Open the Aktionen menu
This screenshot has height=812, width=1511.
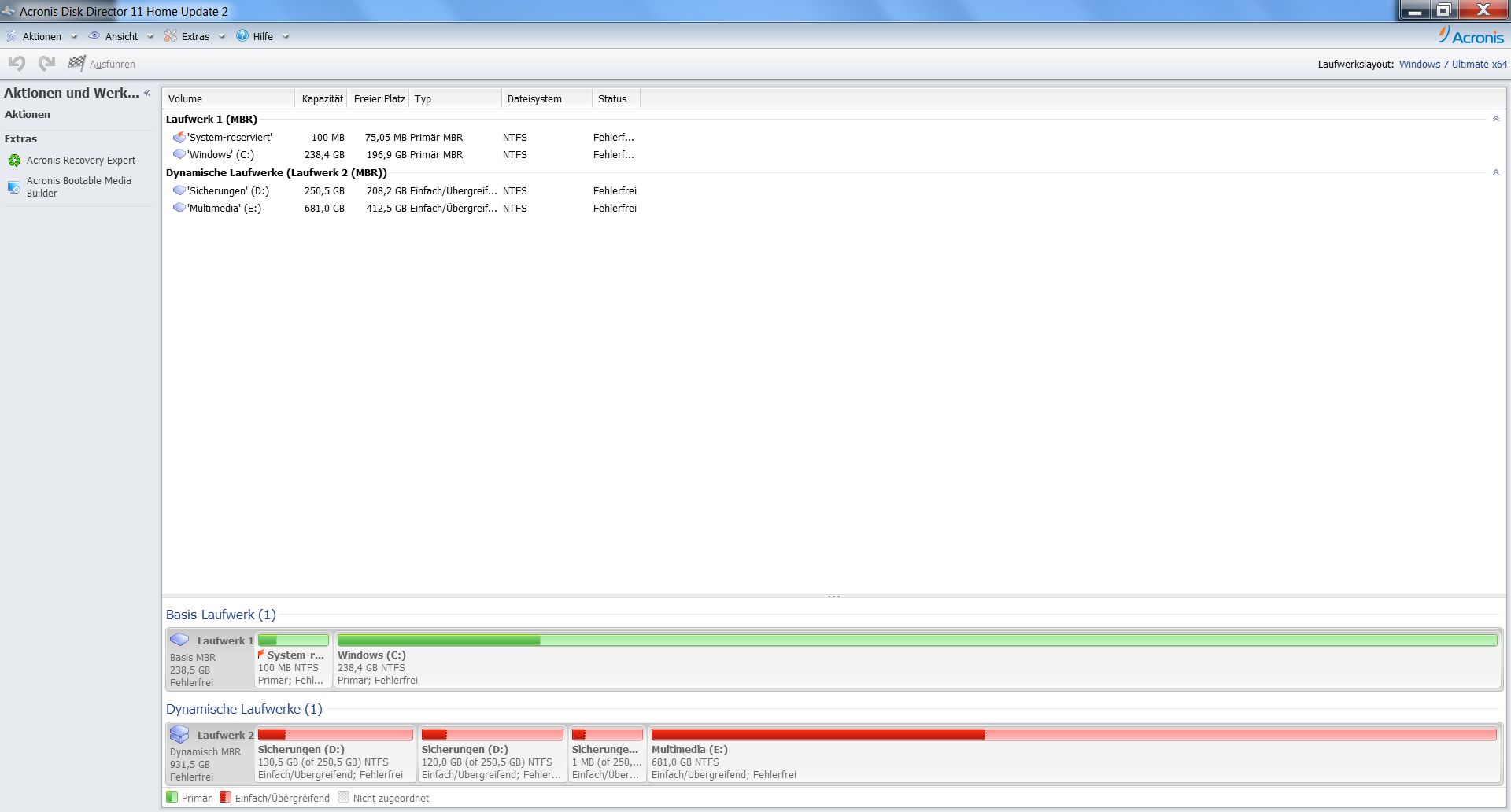(x=42, y=37)
